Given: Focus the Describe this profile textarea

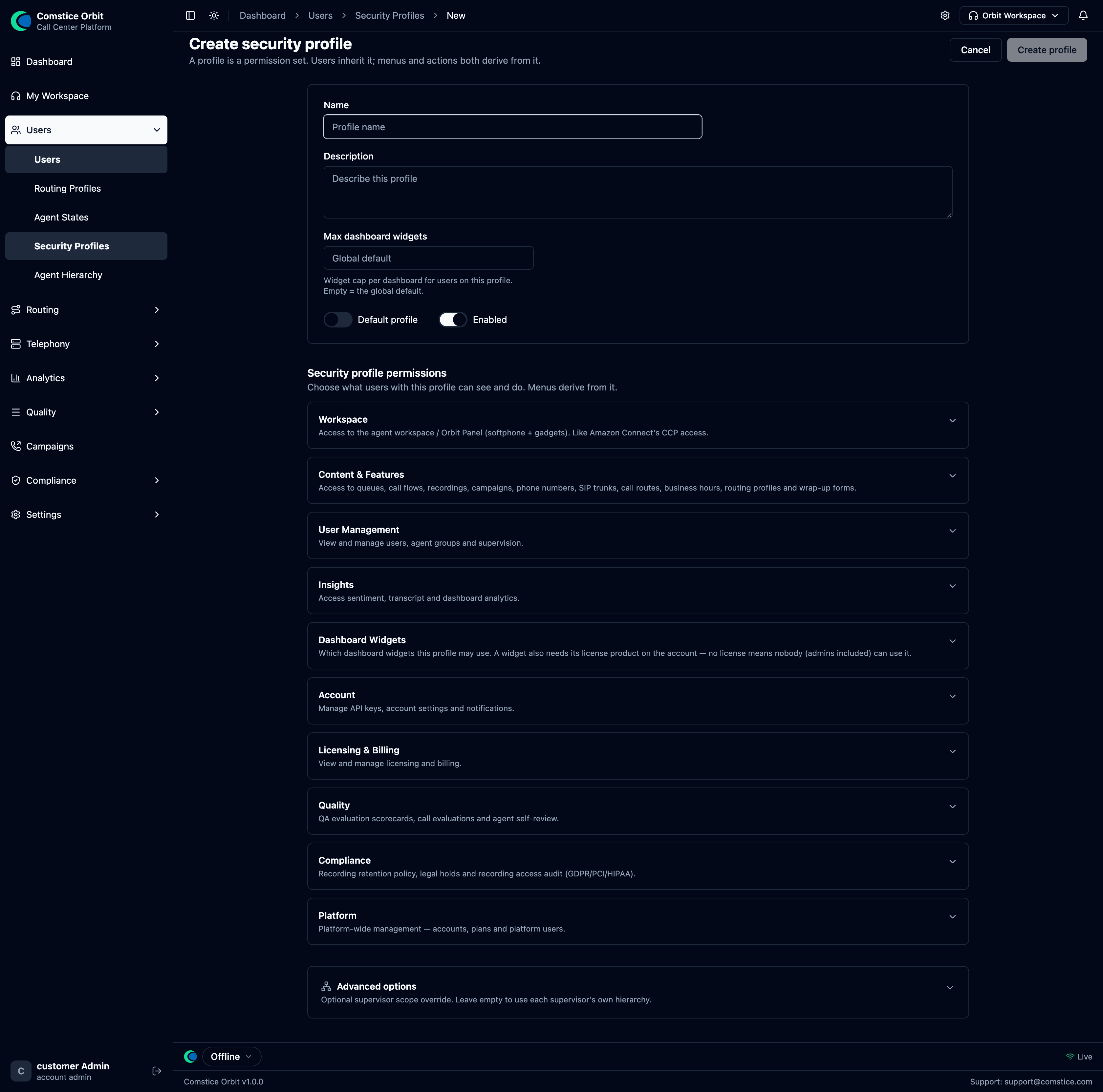Looking at the screenshot, I should (638, 192).
